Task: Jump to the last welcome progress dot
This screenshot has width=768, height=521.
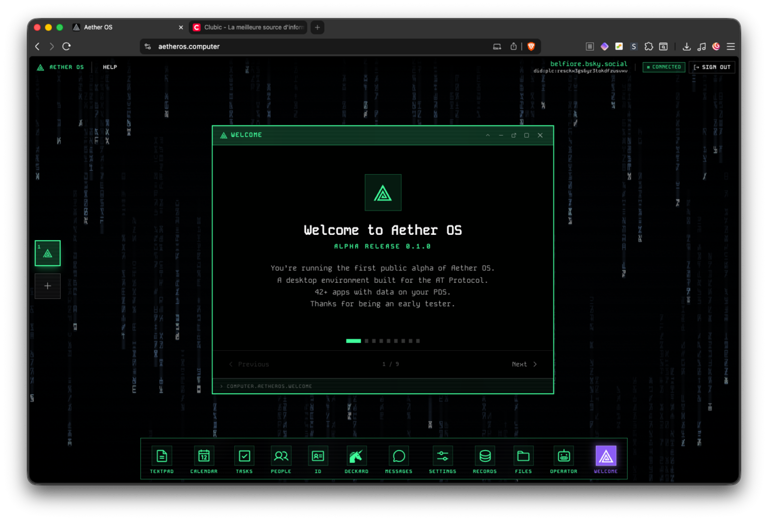Action: click(x=418, y=341)
